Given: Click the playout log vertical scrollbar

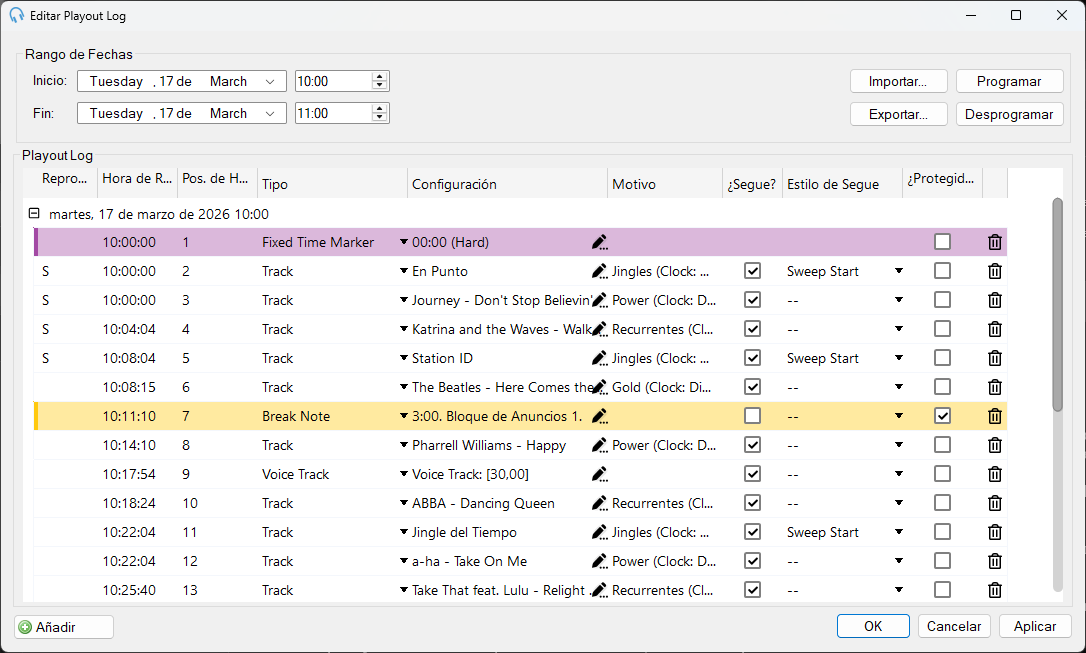Looking at the screenshot, I should (x=1057, y=305).
